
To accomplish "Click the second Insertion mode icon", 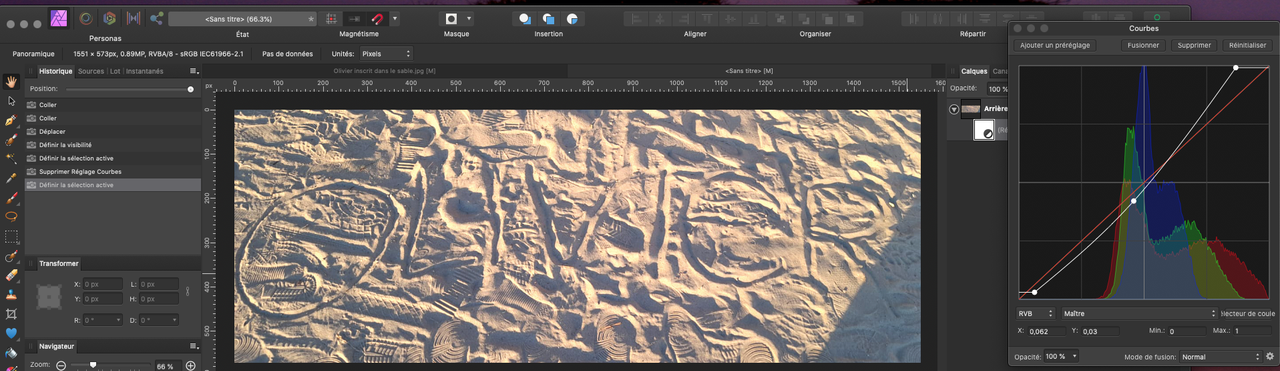I will [x=549, y=18].
